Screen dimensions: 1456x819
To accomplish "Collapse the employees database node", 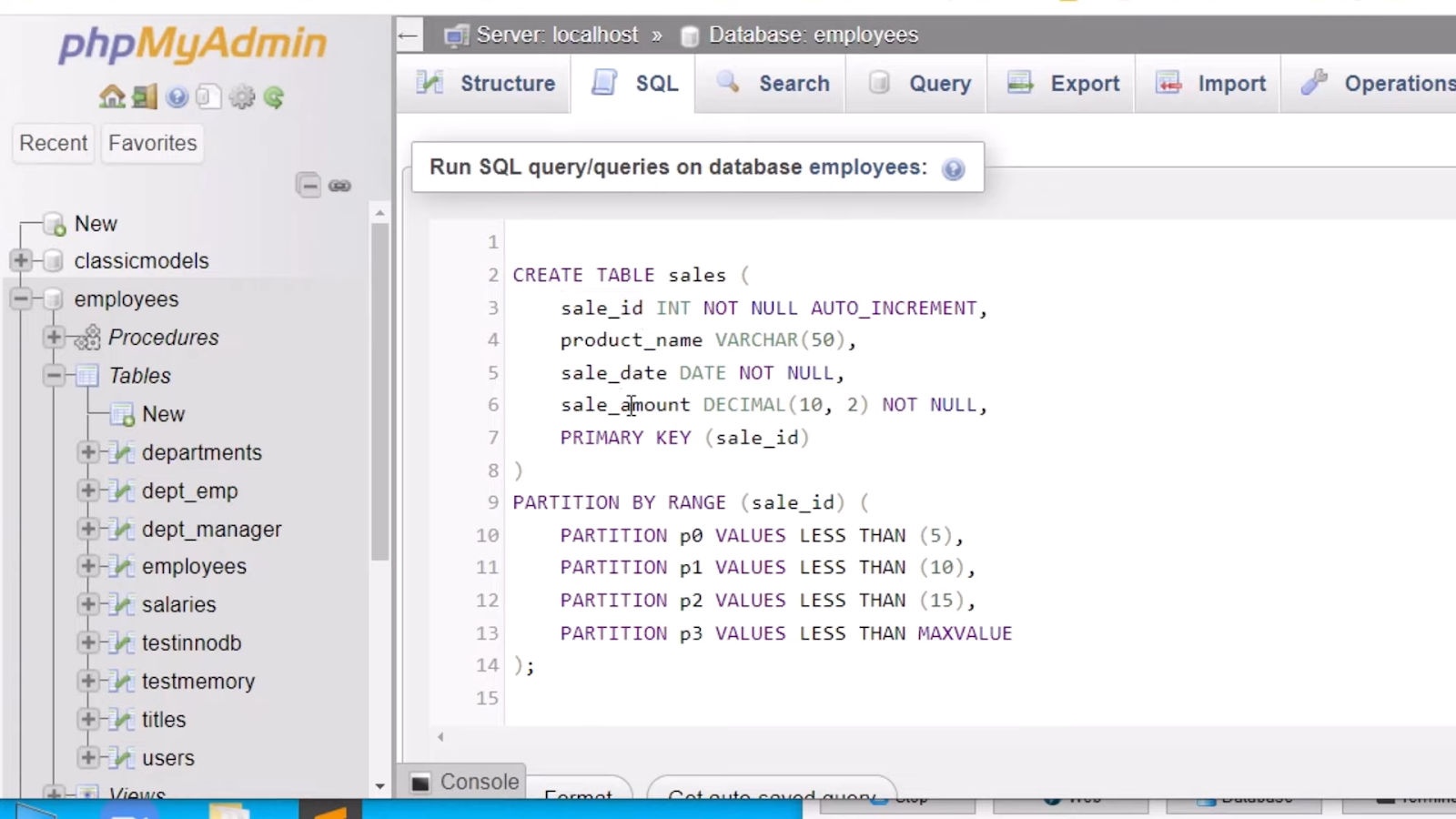I will (21, 298).
